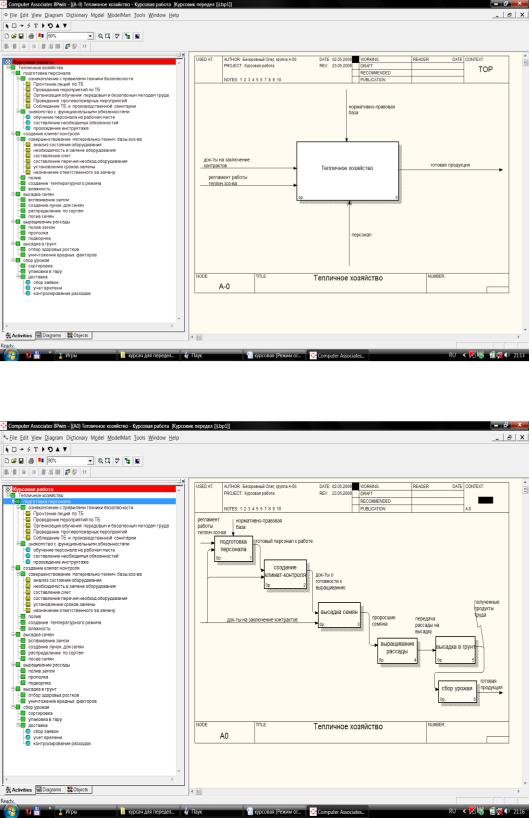The height and width of the screenshot is (818, 529).
Task: Click the colored palette icon in the A-0 toolbar
Action: coord(41,36)
